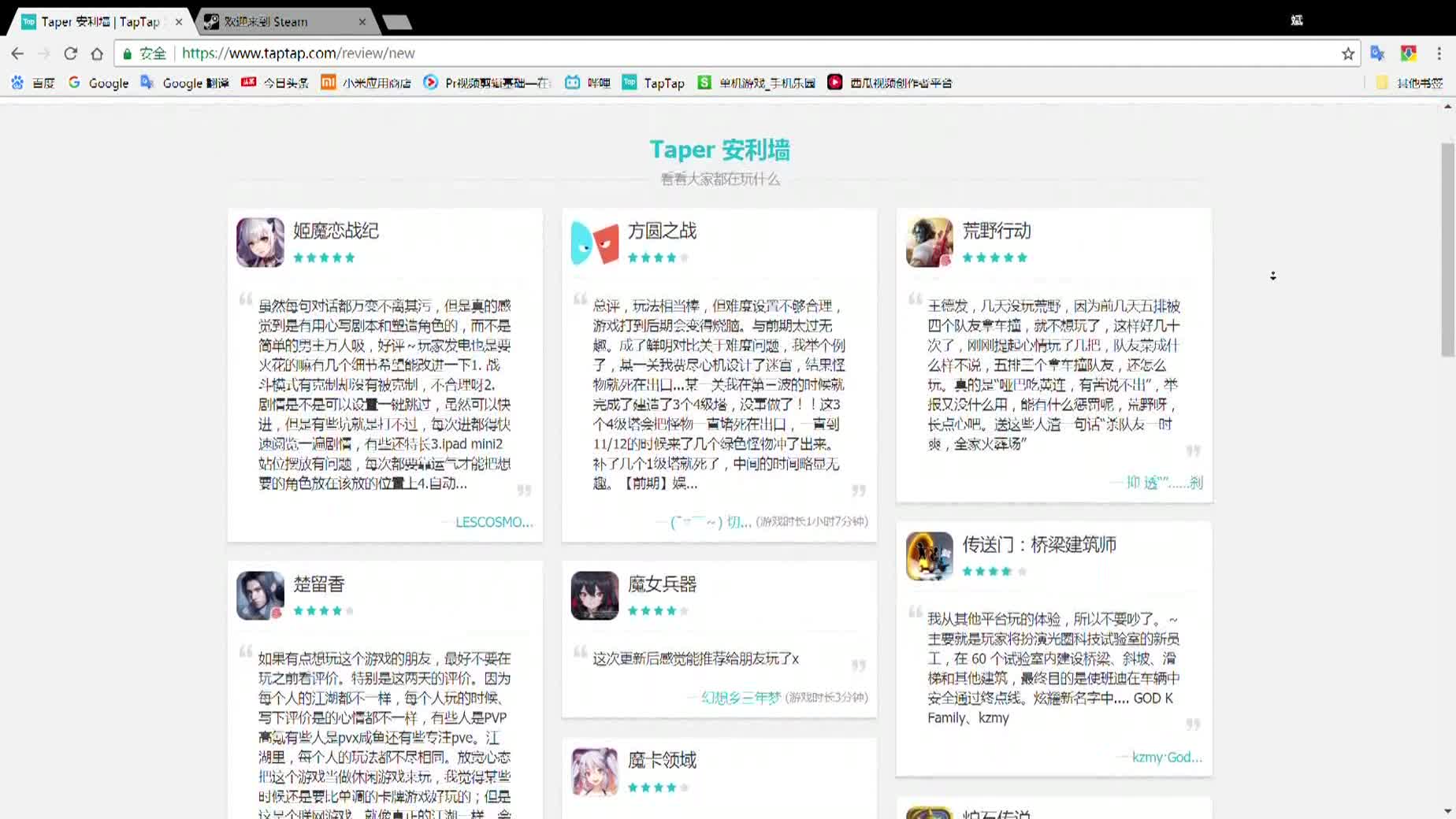
Task: Open the Google 翻译 bookmark
Action: pos(185,83)
